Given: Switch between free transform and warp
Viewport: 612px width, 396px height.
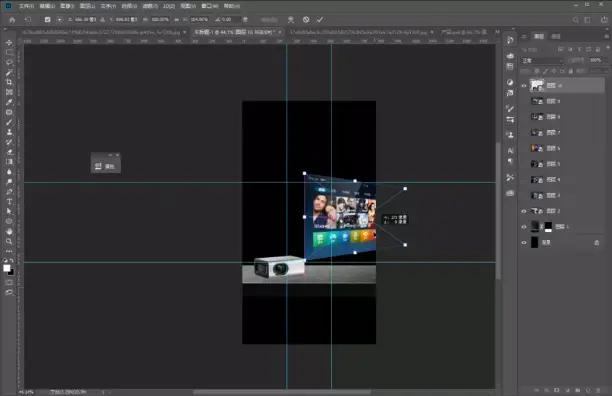Looking at the screenshot, I should point(291,20).
